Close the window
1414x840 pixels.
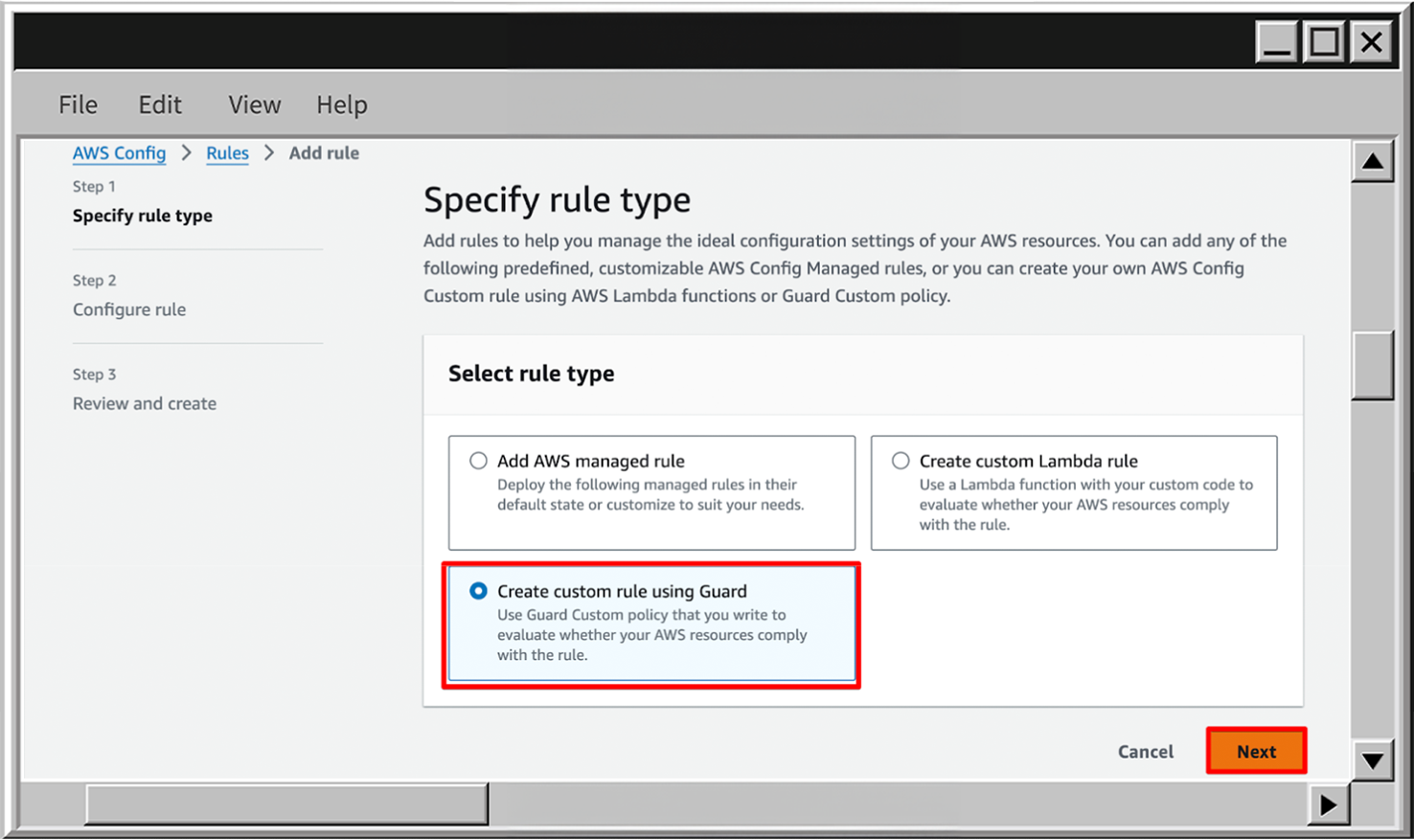coord(1372,42)
